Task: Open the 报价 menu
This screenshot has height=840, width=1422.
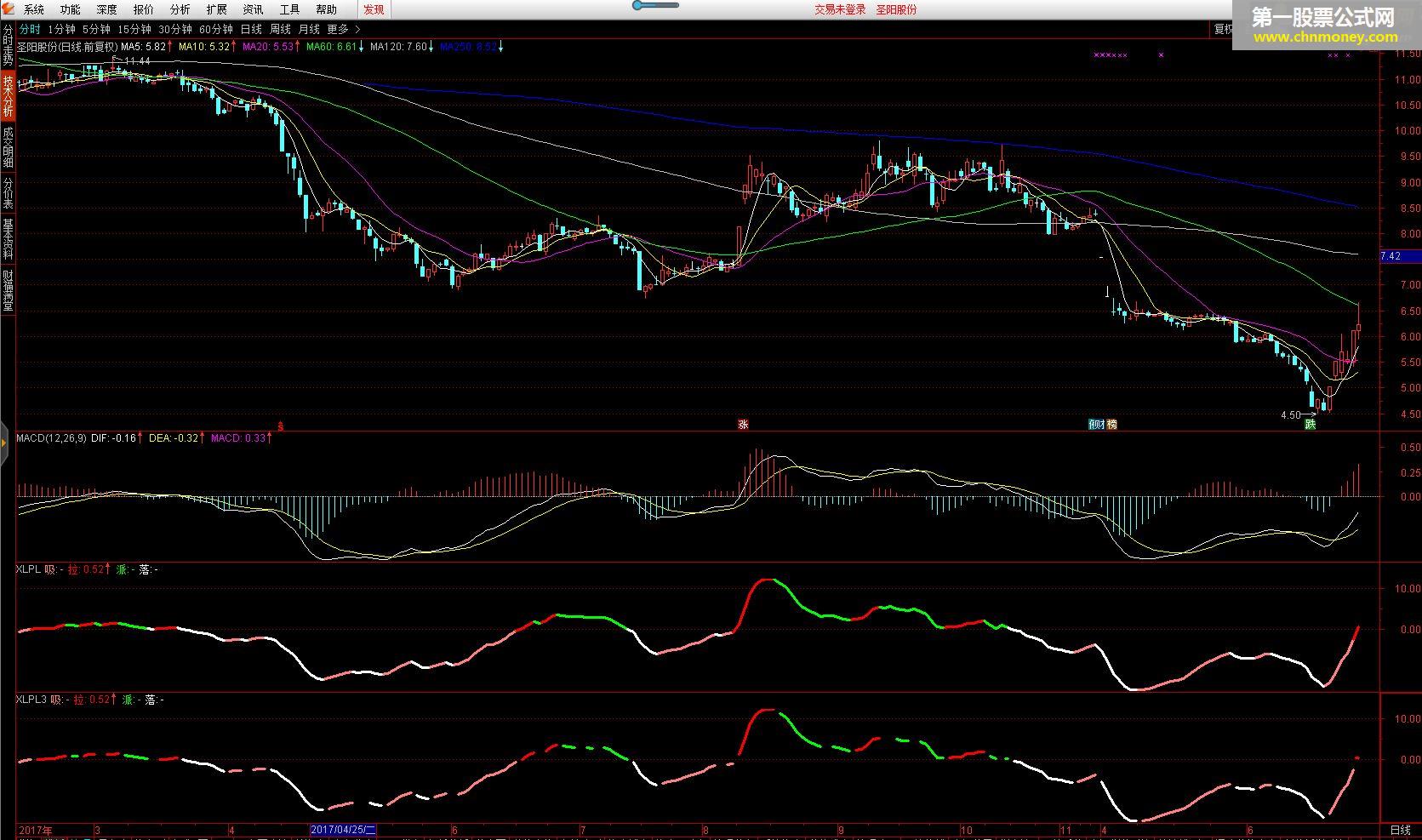Action: coord(144,9)
